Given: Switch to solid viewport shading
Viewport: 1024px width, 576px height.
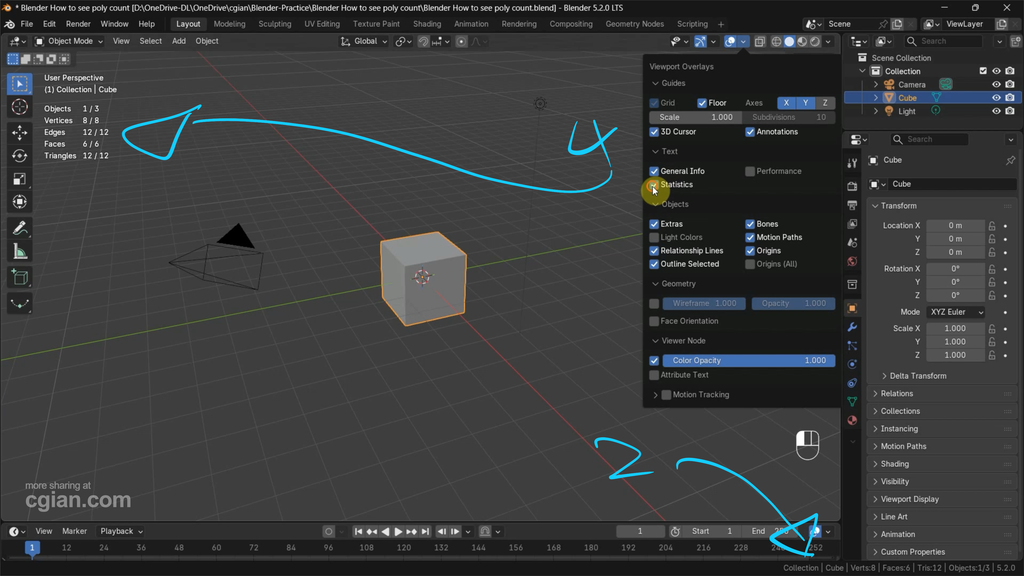Looking at the screenshot, I should pyautogui.click(x=789, y=41).
